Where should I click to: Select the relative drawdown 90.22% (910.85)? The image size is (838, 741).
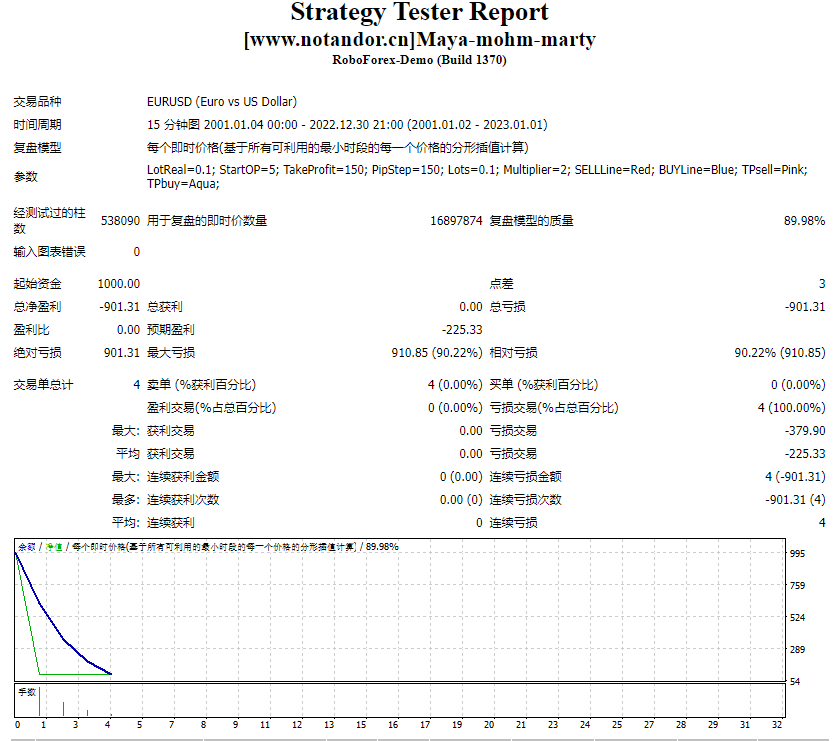point(780,353)
